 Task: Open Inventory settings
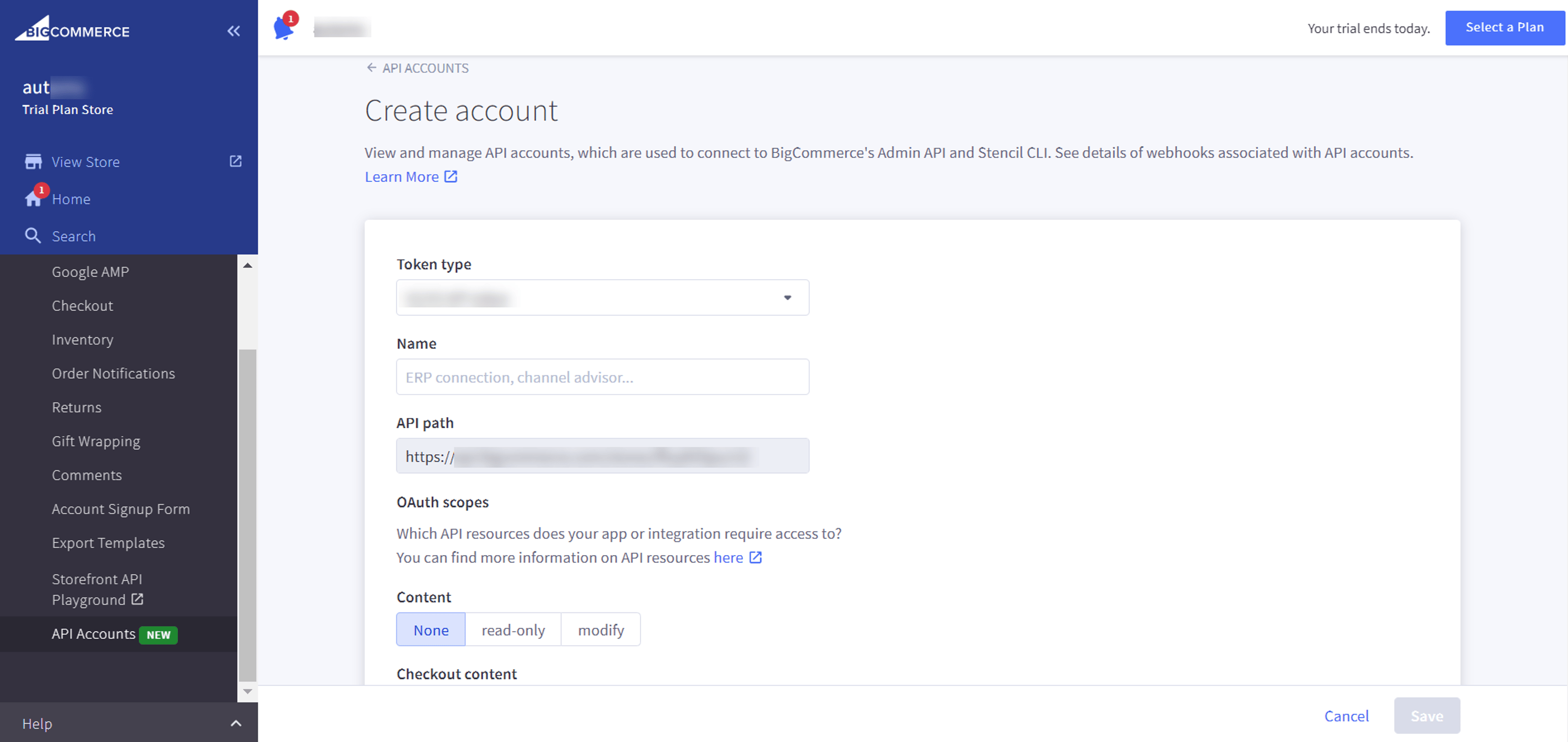[82, 340]
